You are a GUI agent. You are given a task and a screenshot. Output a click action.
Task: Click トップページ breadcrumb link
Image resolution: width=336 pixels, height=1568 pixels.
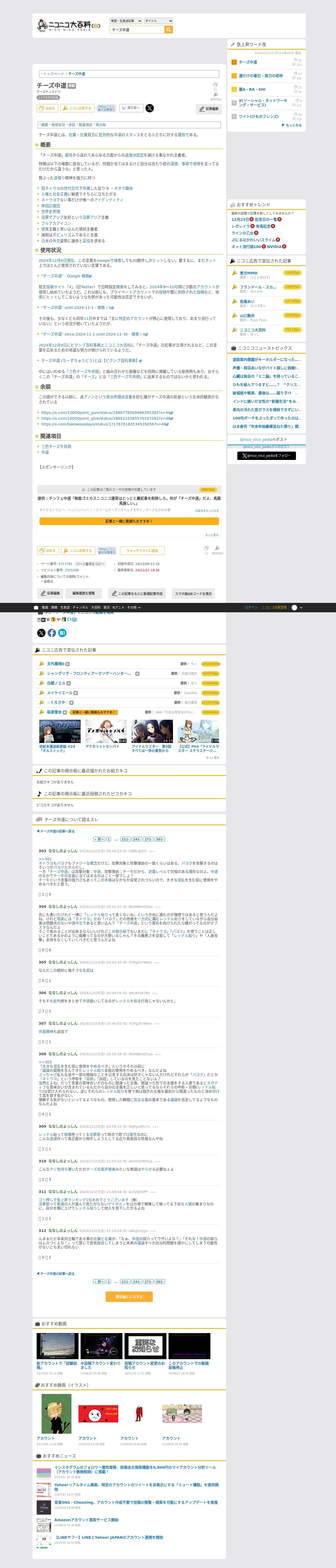53,74
